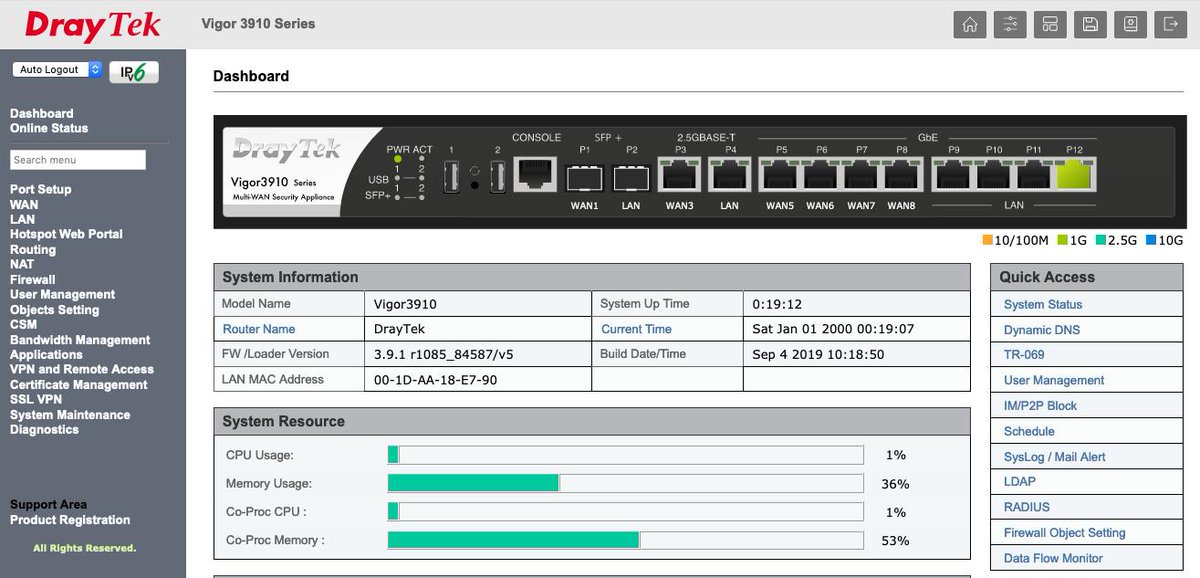Open the settings sliders icon
Viewport: 1200px width, 578px height.
point(1009,25)
